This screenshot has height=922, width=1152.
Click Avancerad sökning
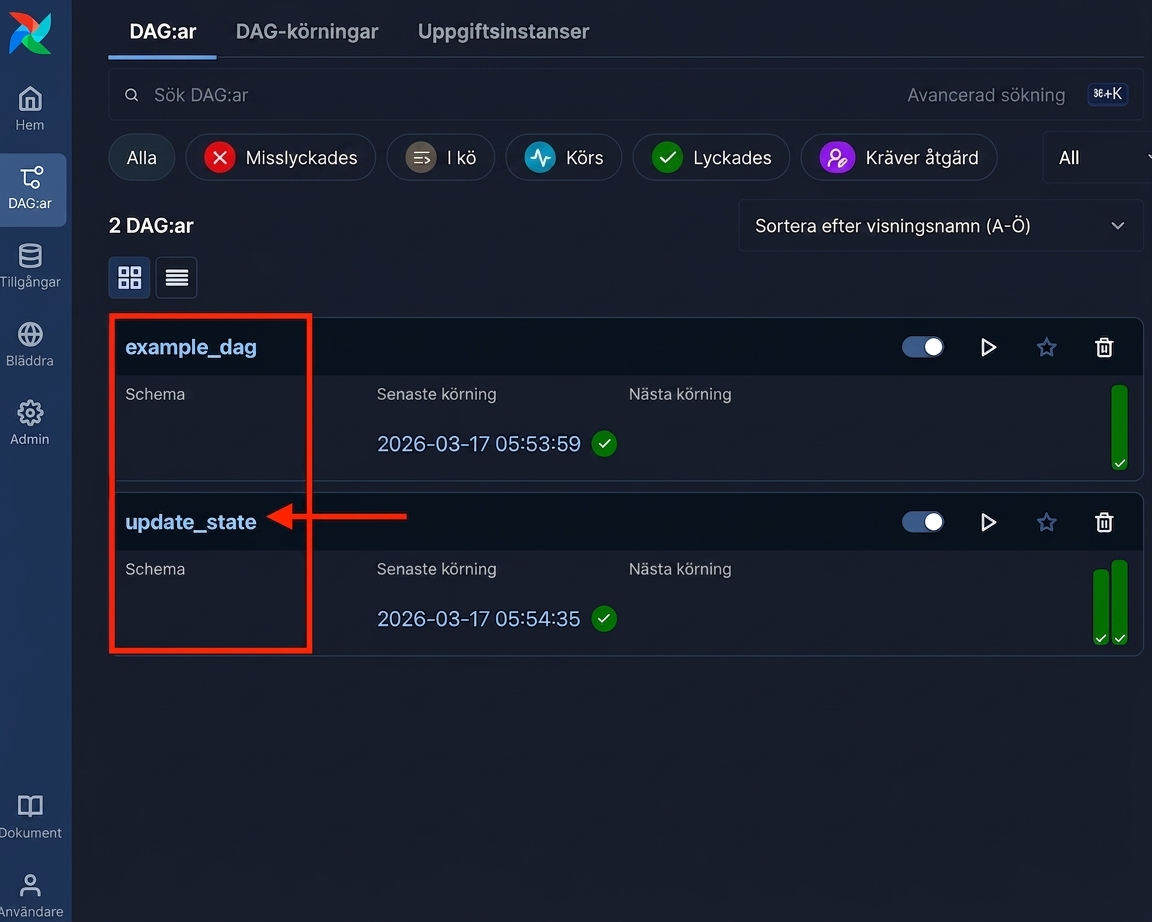click(x=986, y=95)
